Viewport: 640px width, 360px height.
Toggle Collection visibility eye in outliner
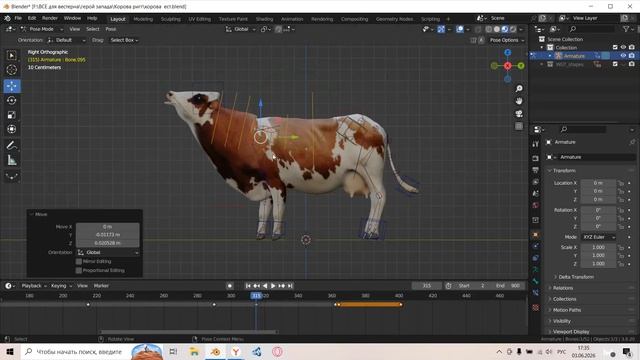point(623,47)
